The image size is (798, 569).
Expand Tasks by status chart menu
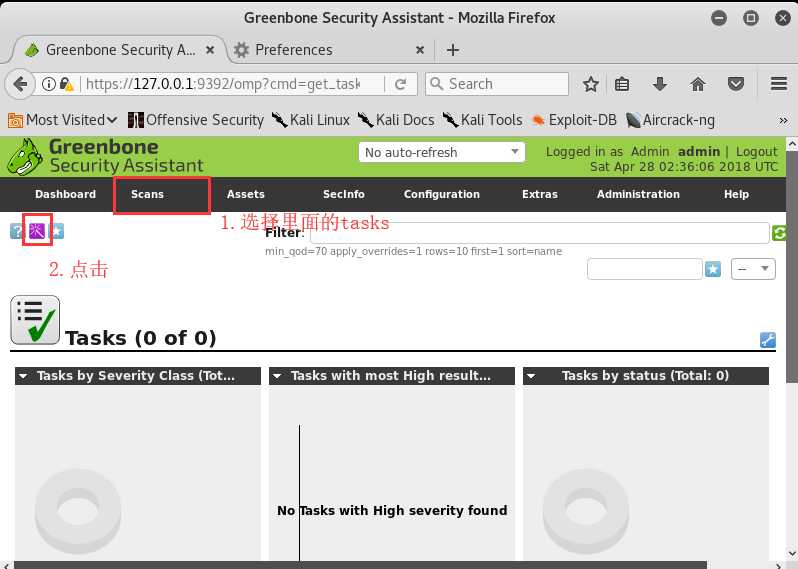pos(531,376)
